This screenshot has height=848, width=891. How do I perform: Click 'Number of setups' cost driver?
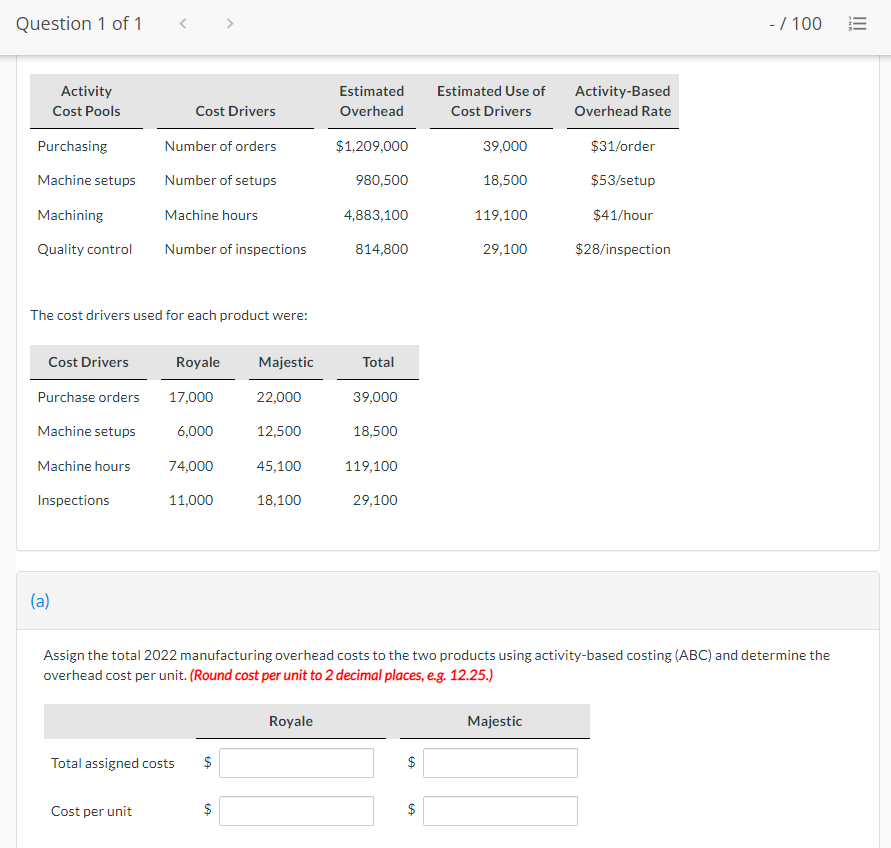(x=220, y=180)
